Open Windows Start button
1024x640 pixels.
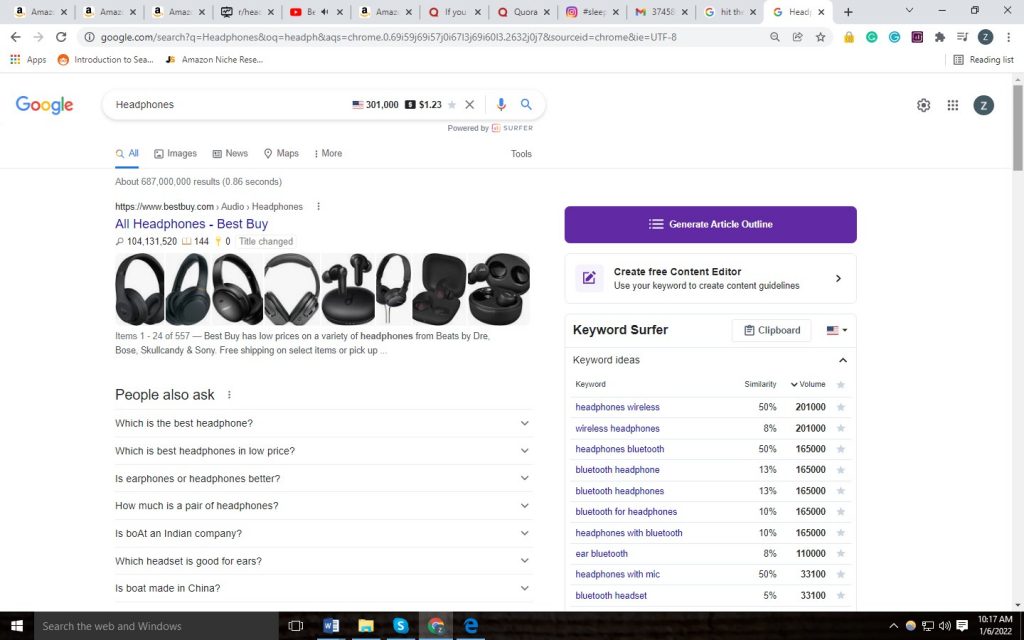16,626
